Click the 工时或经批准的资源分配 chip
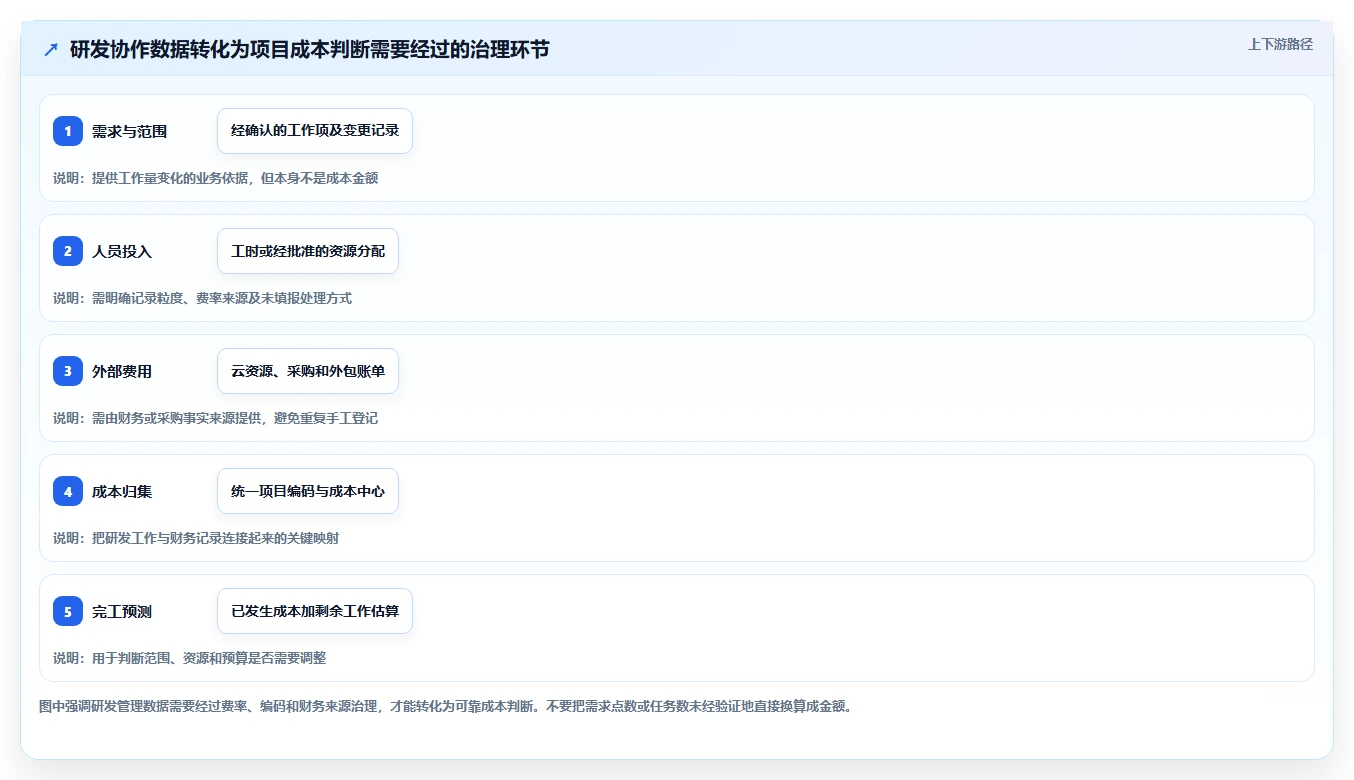 pos(308,251)
